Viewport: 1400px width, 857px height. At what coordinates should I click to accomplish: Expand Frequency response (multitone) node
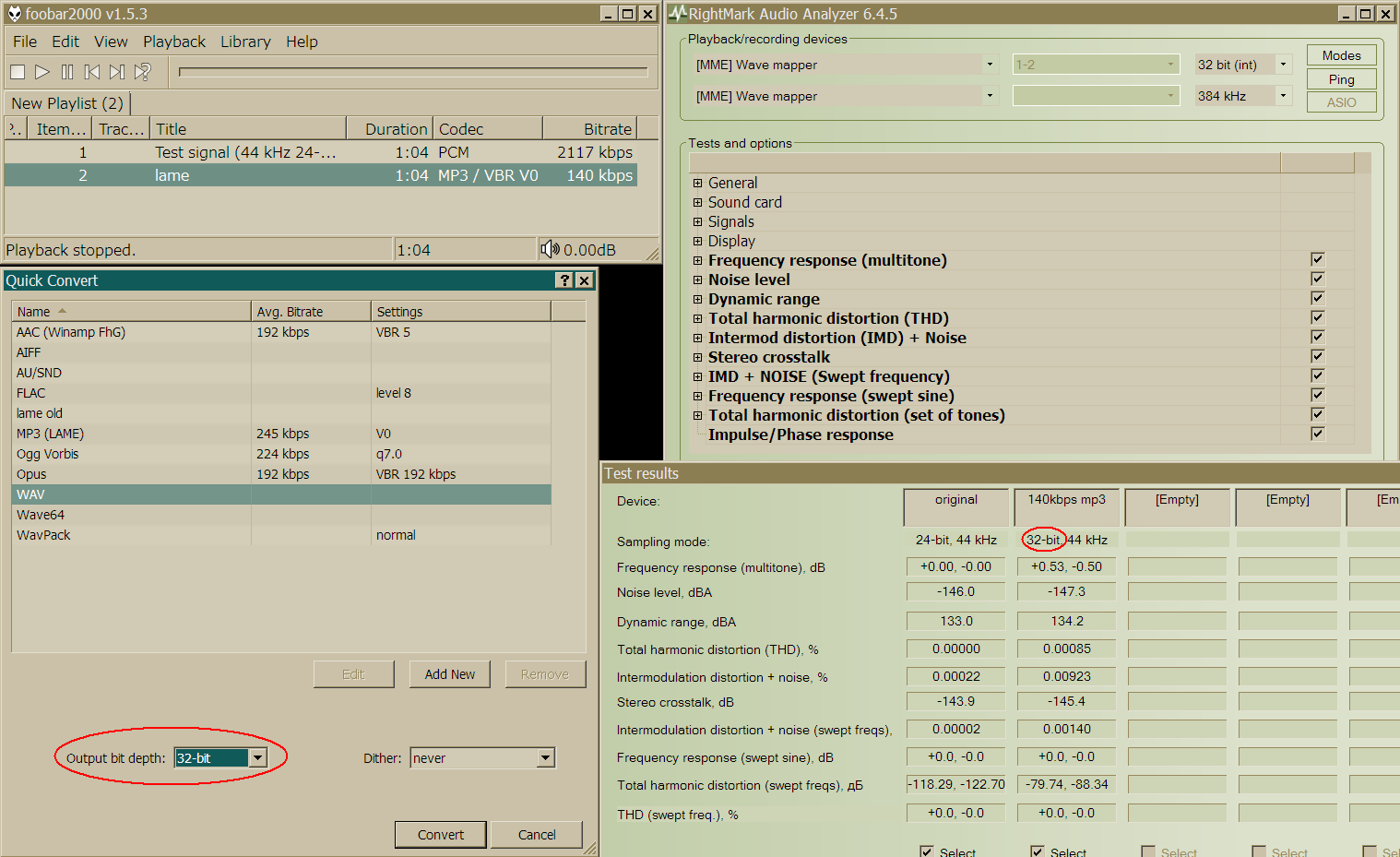pos(698,260)
